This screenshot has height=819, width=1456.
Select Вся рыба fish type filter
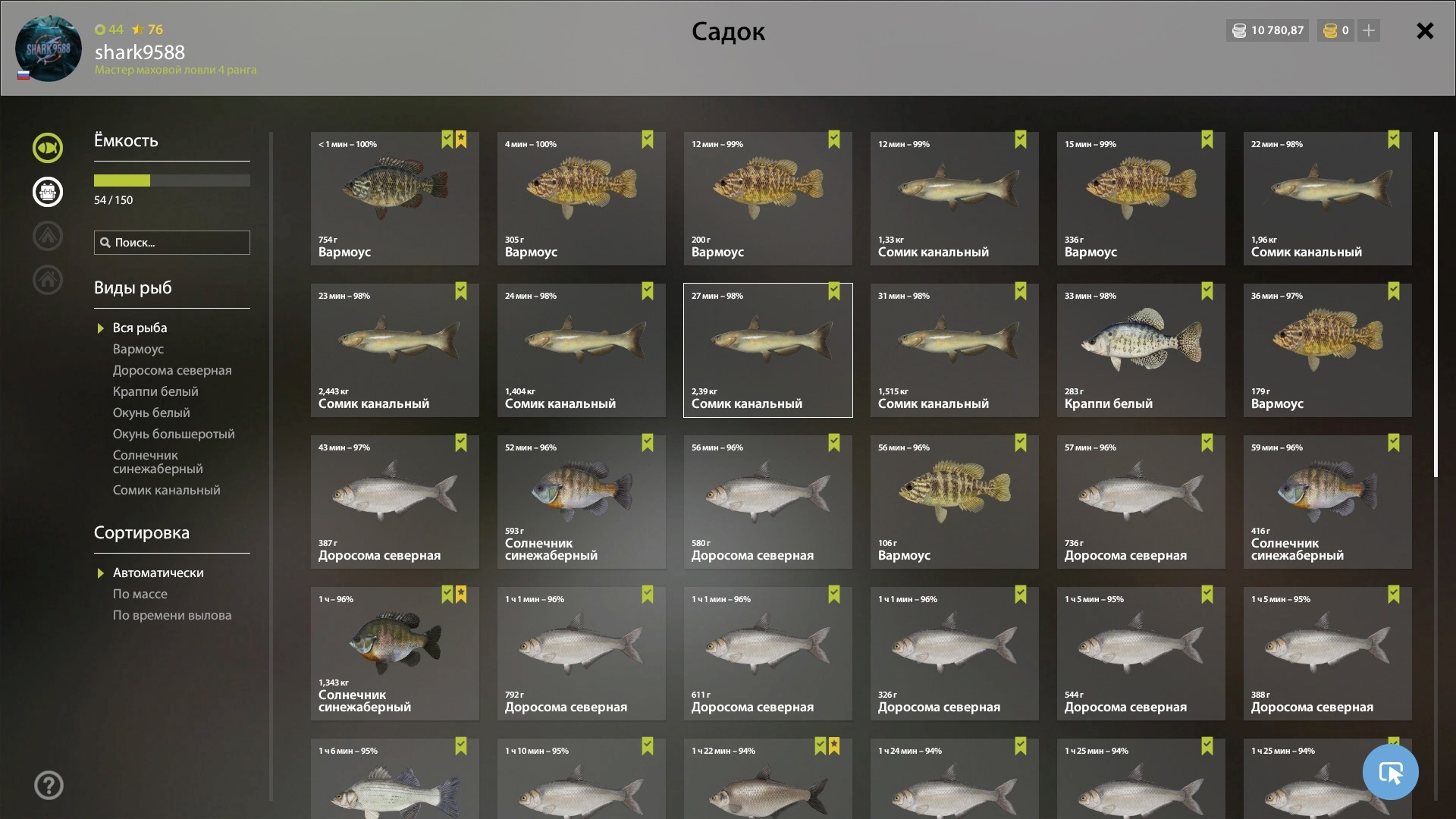coord(140,328)
